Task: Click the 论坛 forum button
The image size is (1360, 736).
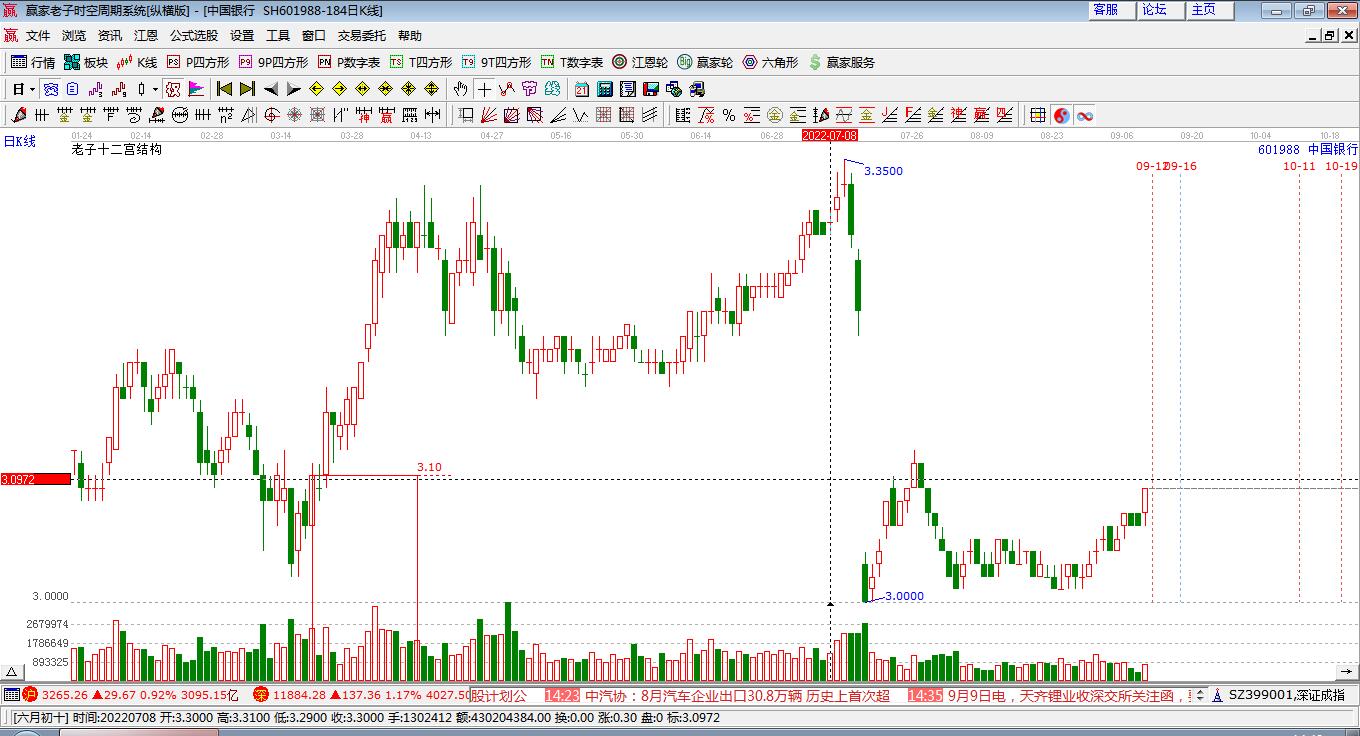Action: (1162, 10)
